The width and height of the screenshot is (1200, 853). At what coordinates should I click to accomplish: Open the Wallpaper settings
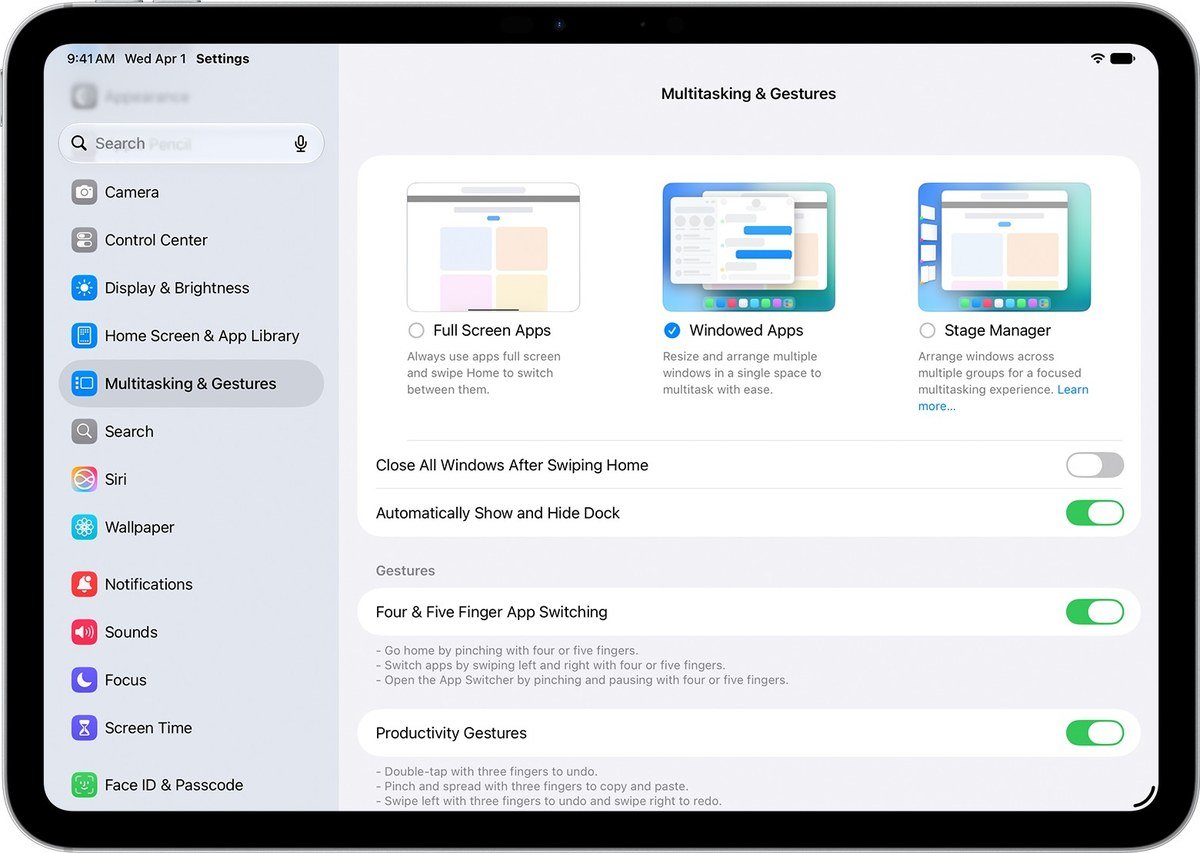191,528
